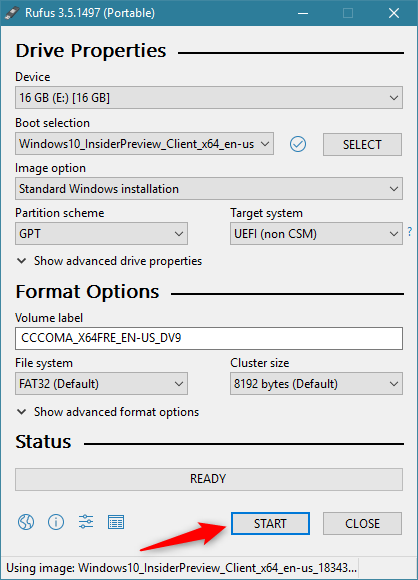Screen dimensions: 418x580
Task: Click the Target system help question mark
Action: [x=409, y=232]
